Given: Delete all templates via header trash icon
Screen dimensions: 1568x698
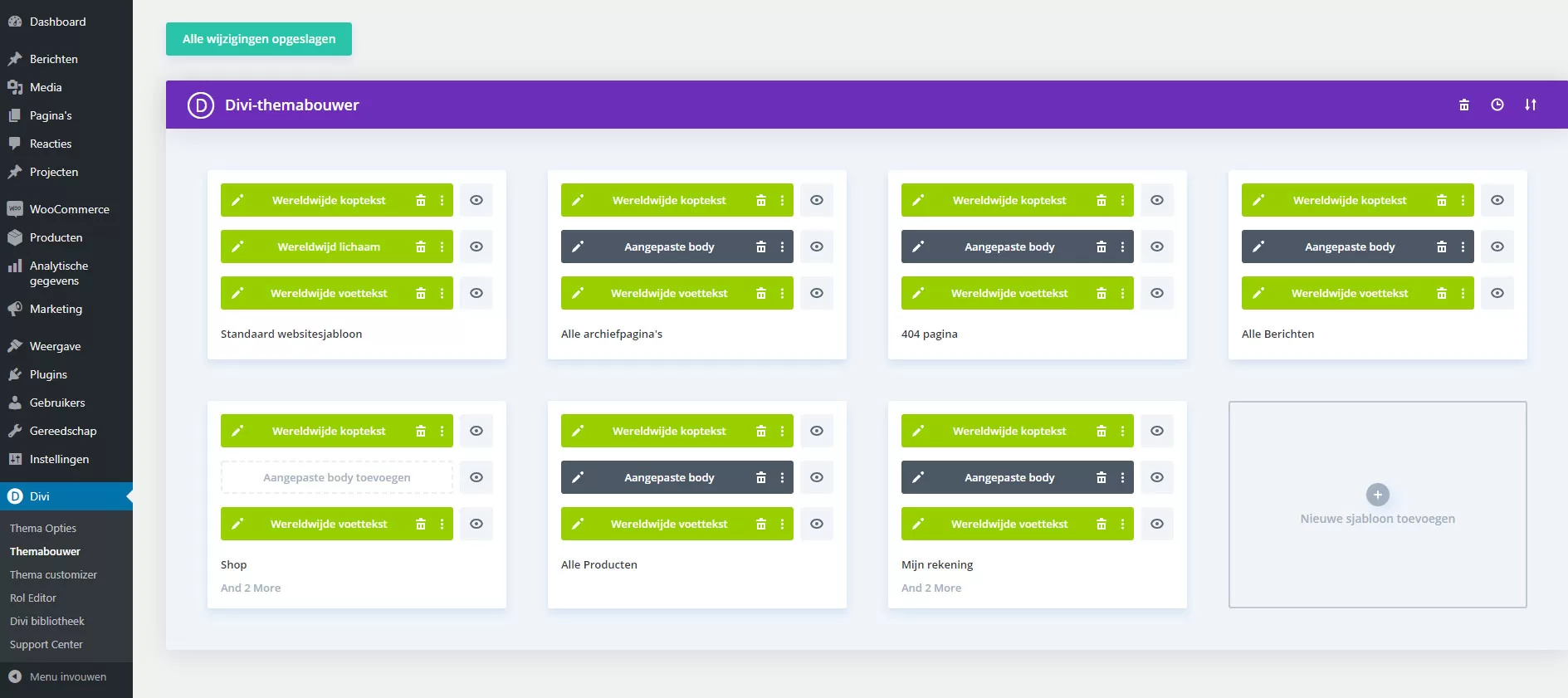Looking at the screenshot, I should 1464,105.
